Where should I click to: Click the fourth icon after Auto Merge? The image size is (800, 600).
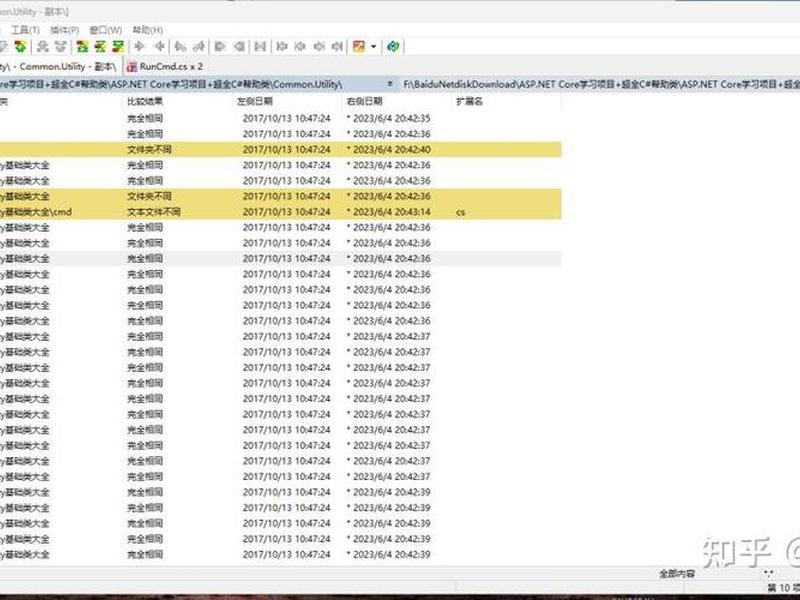337,46
